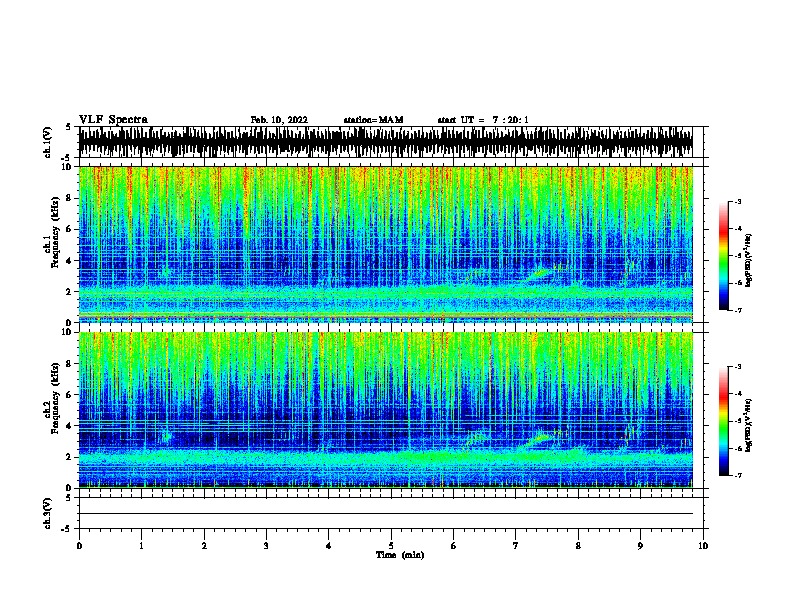Click the lower colorbar log(PSD) label
The height and width of the screenshot is (612, 792).
[x=749, y=425]
